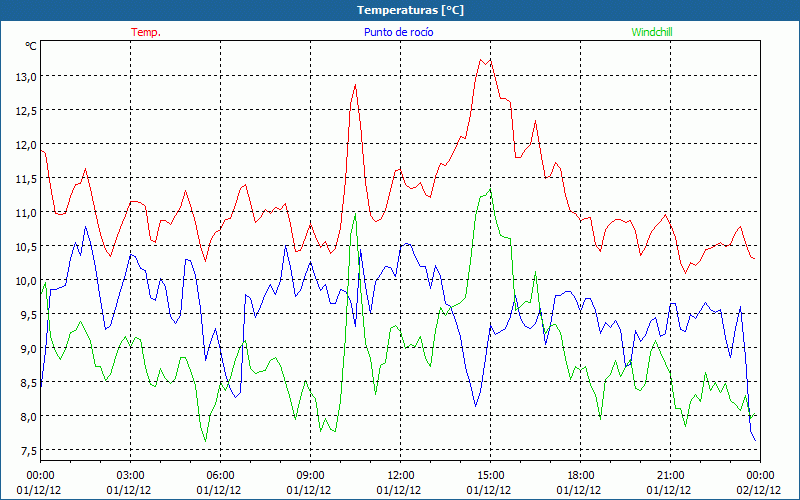Screen dimensions: 800x500
Task: Click the '9,0' y-axis value
Action: [28, 348]
